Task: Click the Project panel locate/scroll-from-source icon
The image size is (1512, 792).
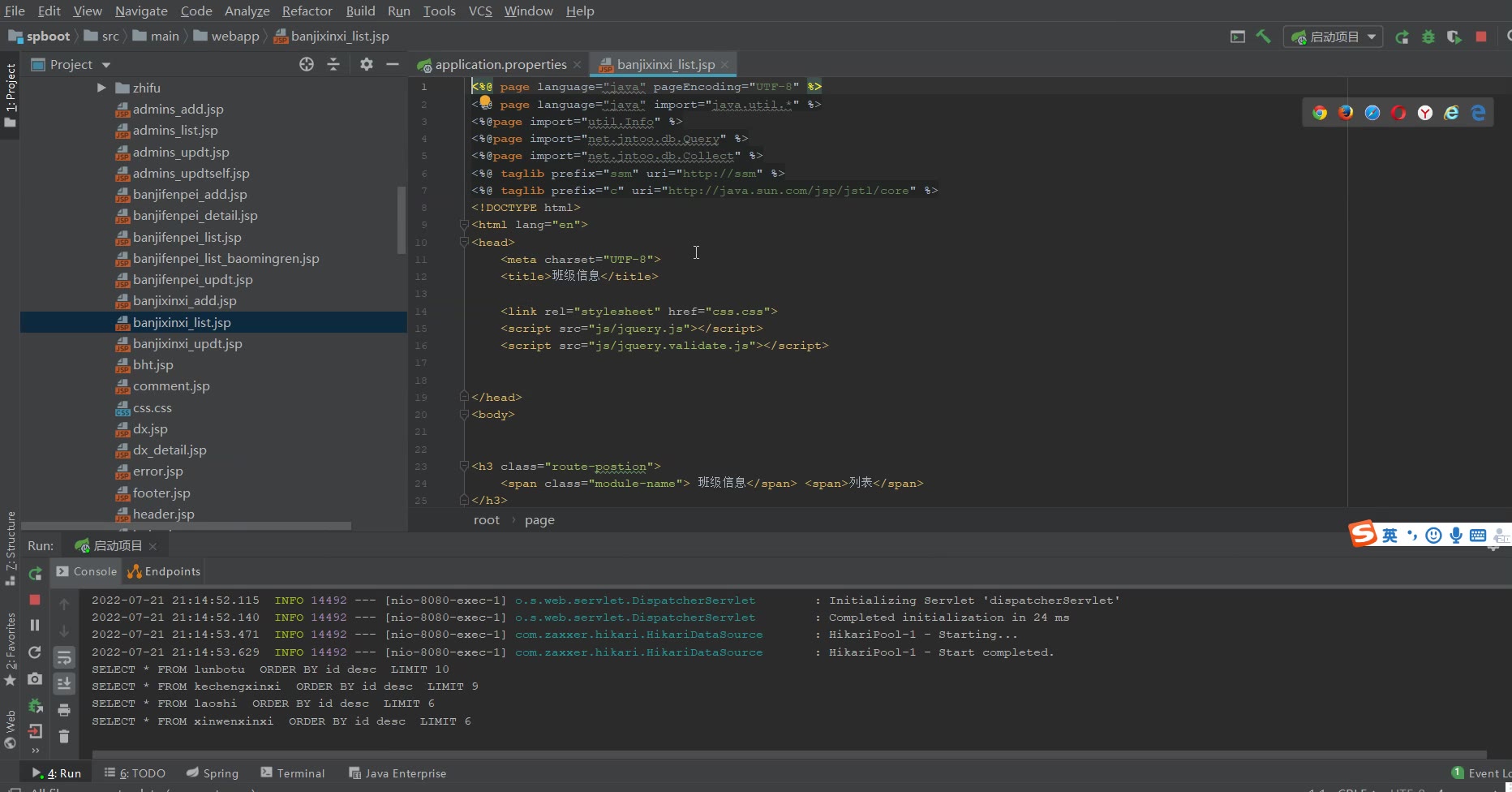Action: (x=307, y=64)
